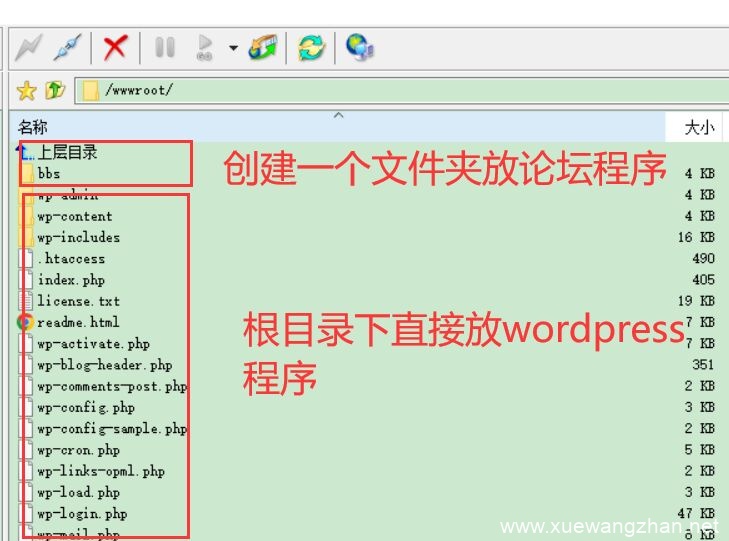729x541 pixels.
Task: Click the green refresh arrows icon
Action: [x=311, y=47]
